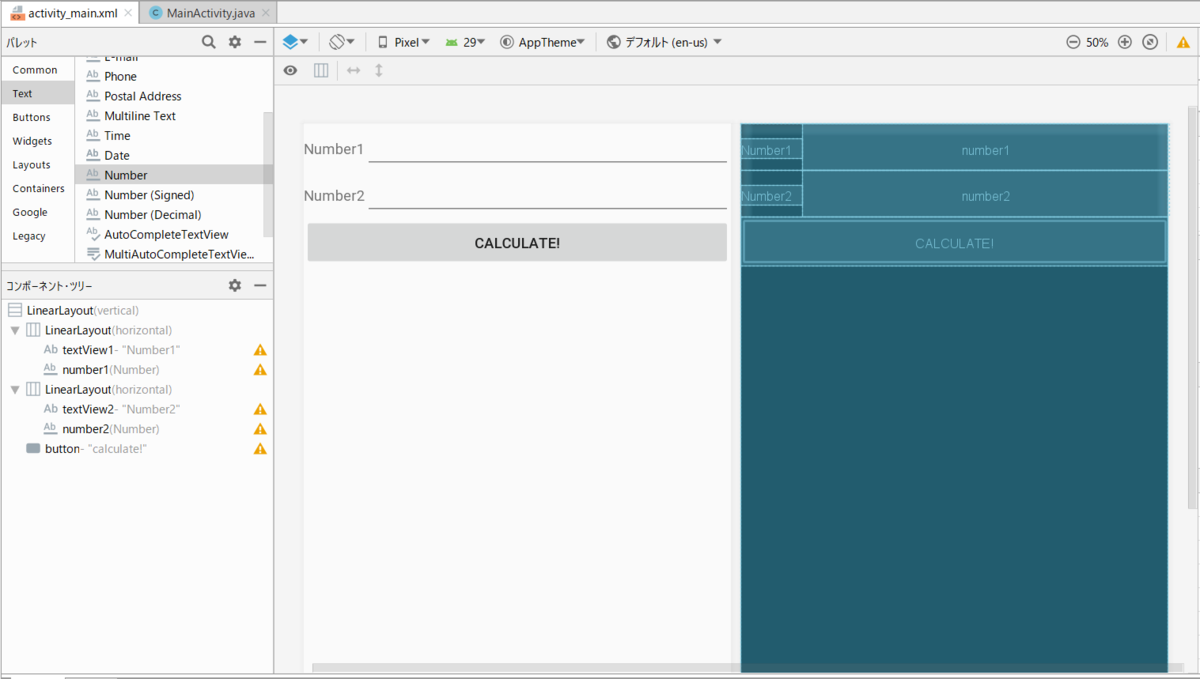This screenshot has width=1200, height=679.
Task: Minimize the palette panel
Action: [260, 42]
